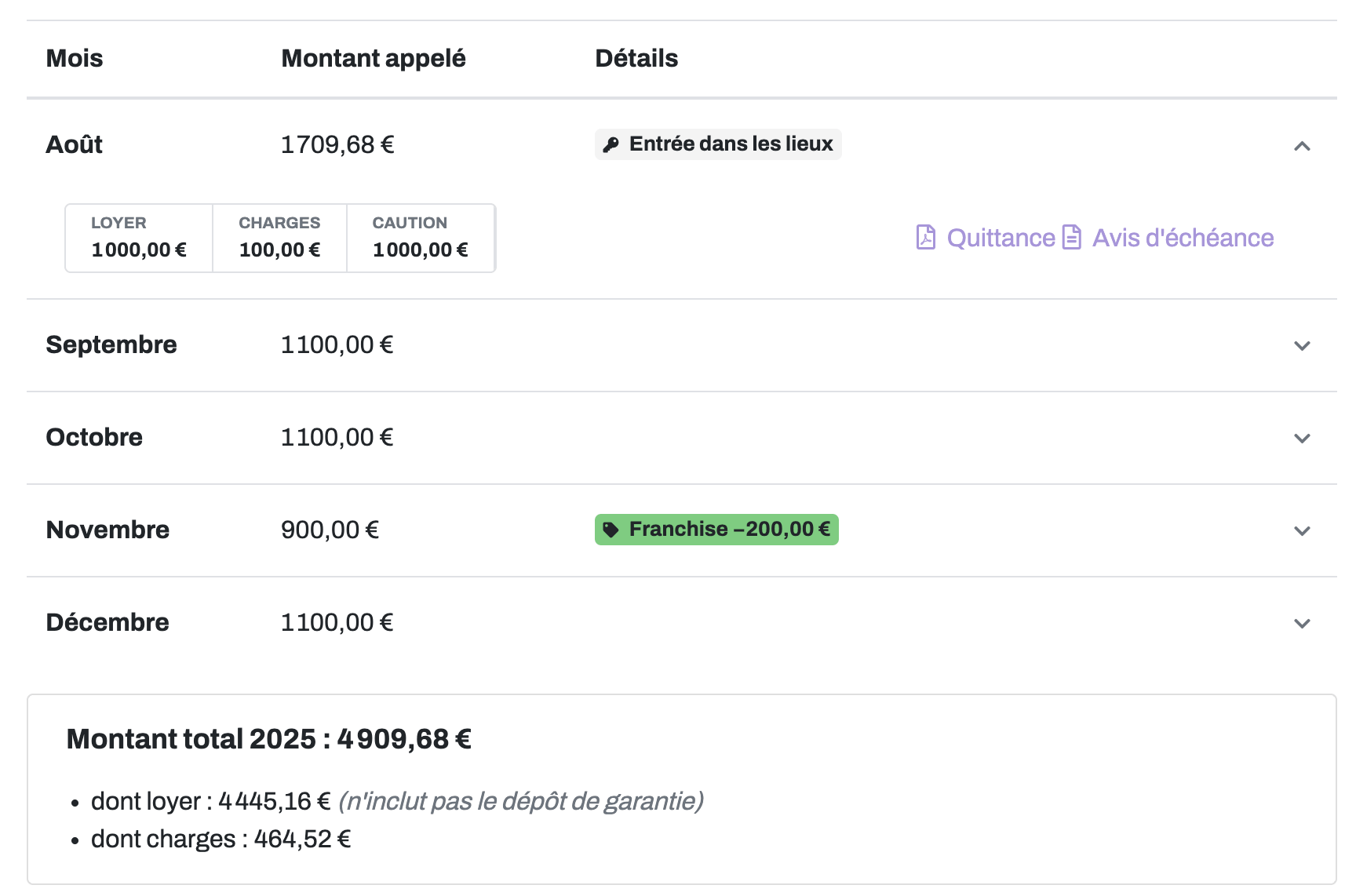Click the LOYER 1000,00 € cell
The image size is (1356, 896).
[139, 238]
